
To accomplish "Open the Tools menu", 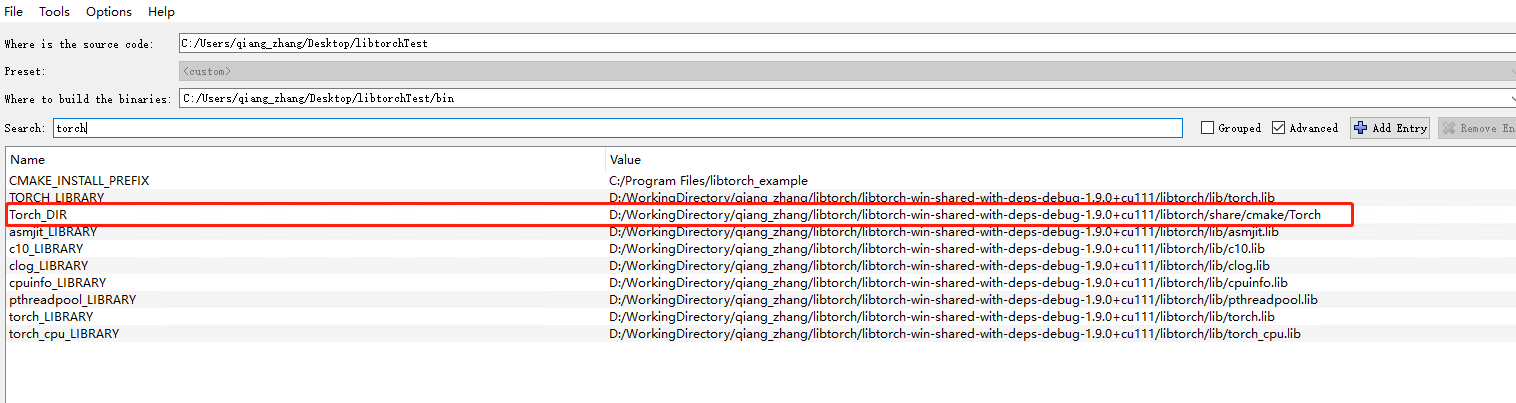I will pyautogui.click(x=54, y=11).
